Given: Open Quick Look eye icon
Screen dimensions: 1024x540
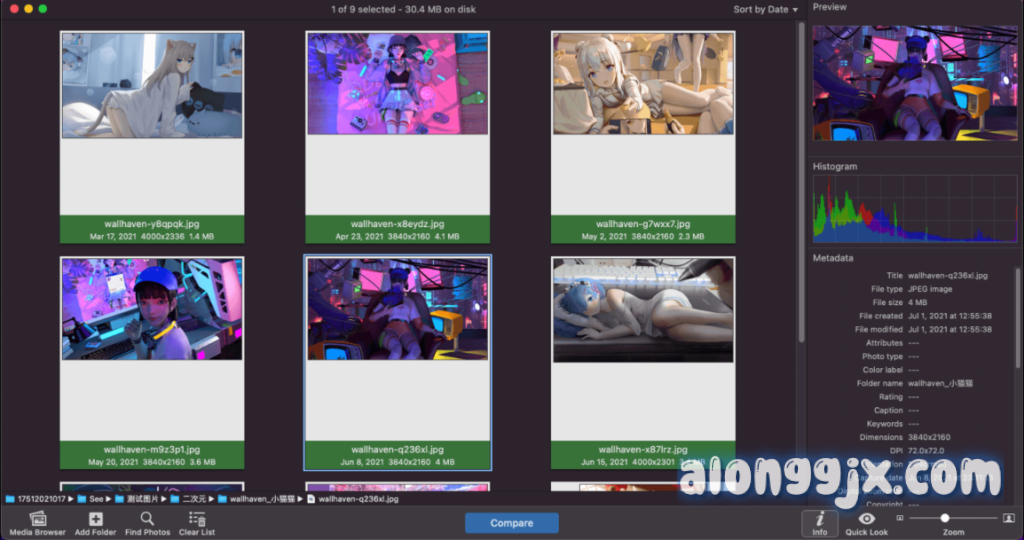Looking at the screenshot, I should (866, 518).
